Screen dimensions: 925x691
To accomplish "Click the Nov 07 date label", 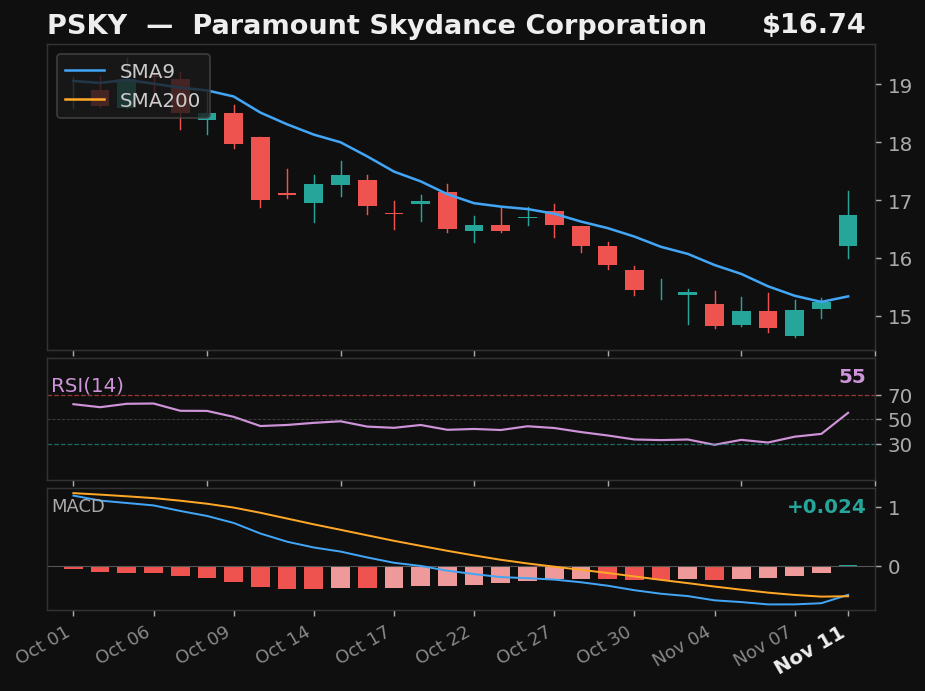I will click(763, 646).
